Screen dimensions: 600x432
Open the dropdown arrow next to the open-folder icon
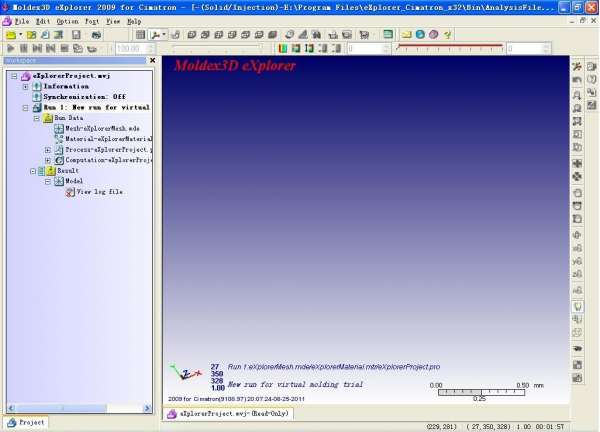pyautogui.click(x=20, y=35)
